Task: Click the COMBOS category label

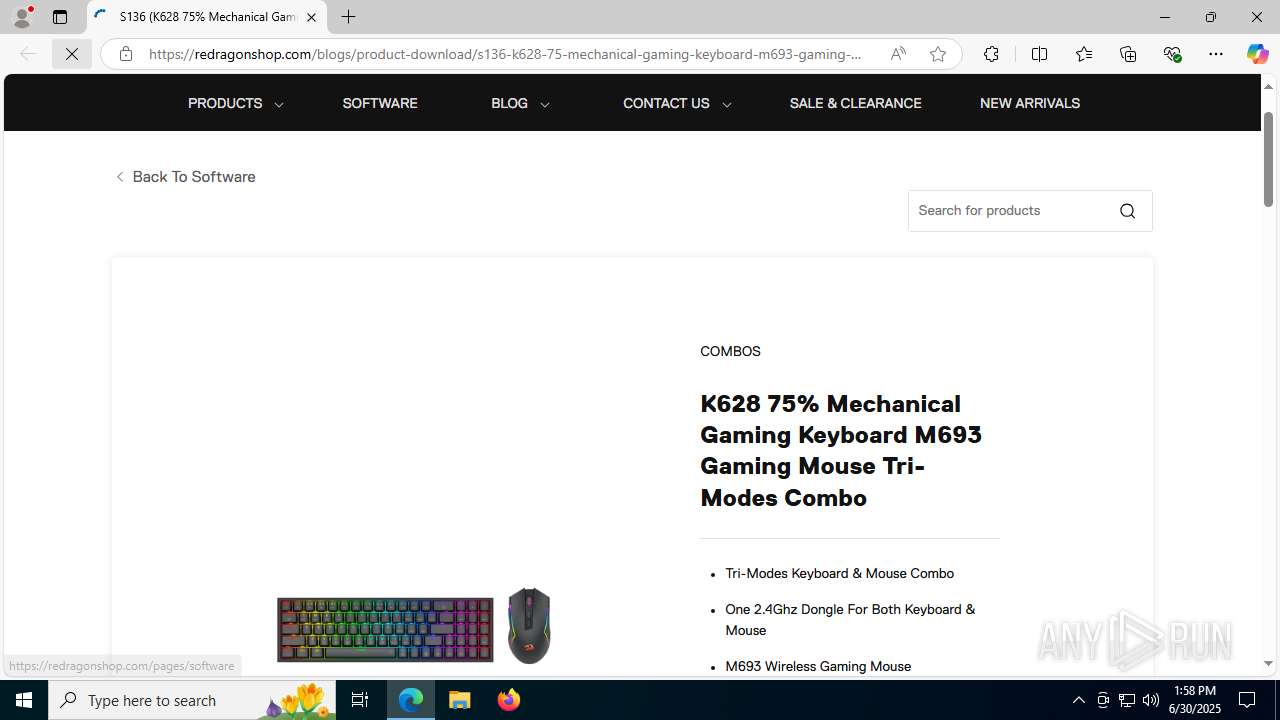Action: click(x=730, y=351)
